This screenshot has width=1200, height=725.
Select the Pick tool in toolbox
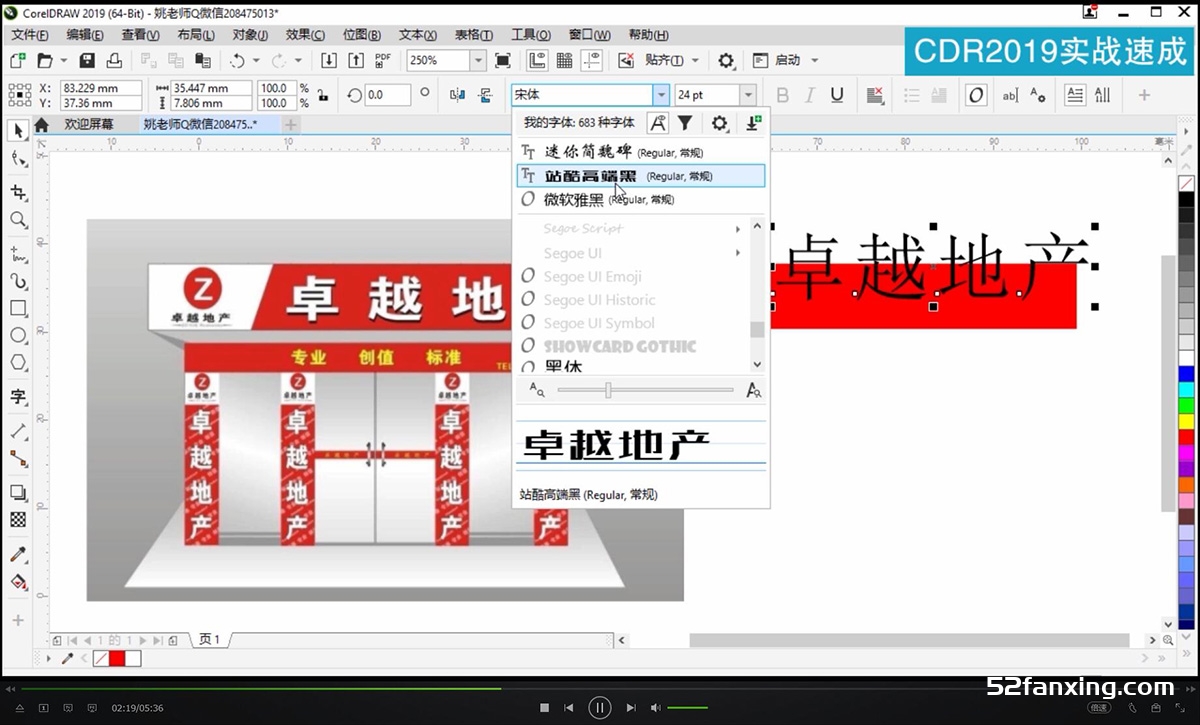point(18,131)
